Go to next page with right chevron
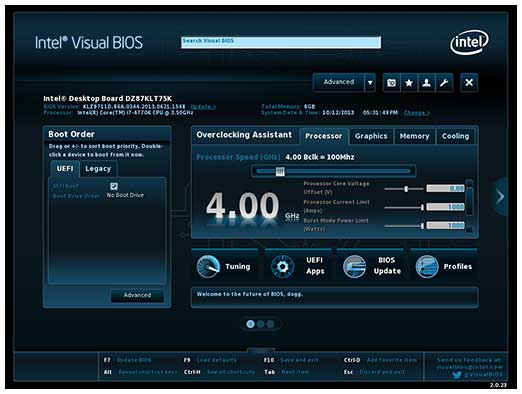This screenshot has height=394, width=522. pos(500,197)
